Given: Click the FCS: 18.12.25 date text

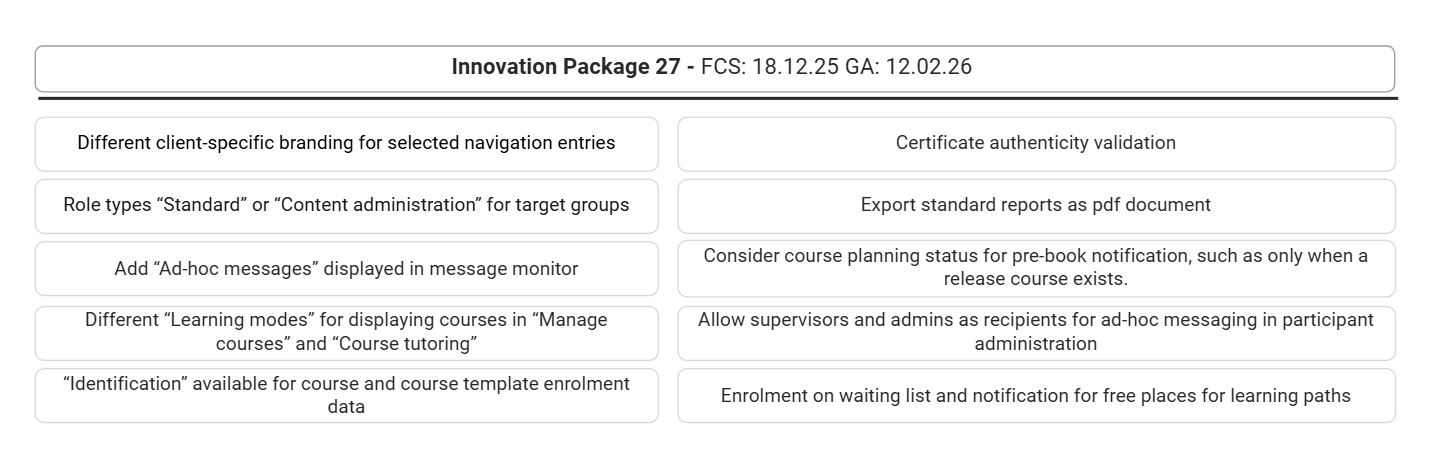Looking at the screenshot, I should (770, 67).
